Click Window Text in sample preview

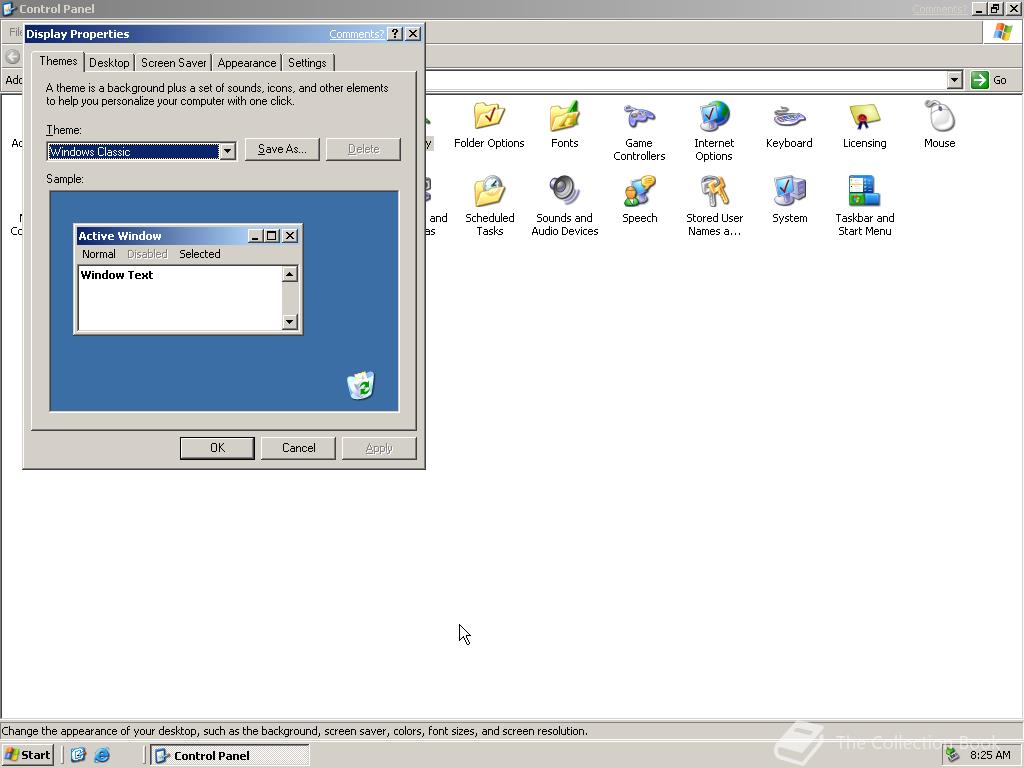117,275
